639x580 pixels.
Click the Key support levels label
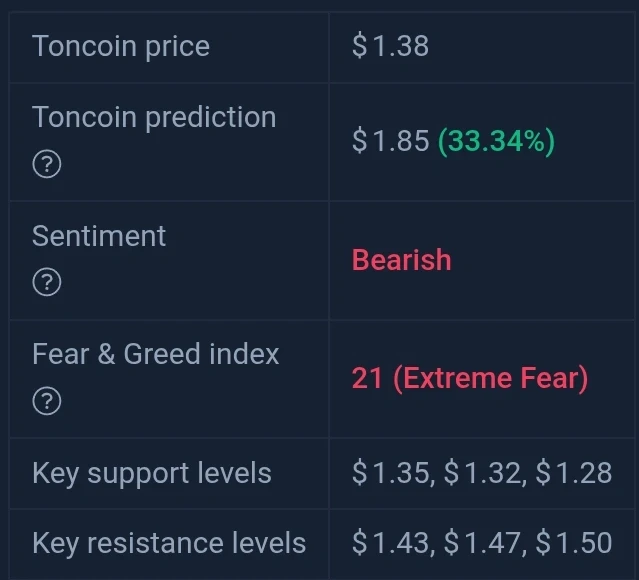coord(152,474)
